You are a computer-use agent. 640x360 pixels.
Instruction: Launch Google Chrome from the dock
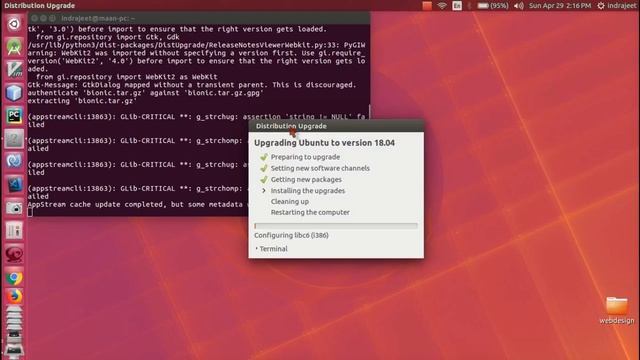pyautogui.click(x=14, y=278)
